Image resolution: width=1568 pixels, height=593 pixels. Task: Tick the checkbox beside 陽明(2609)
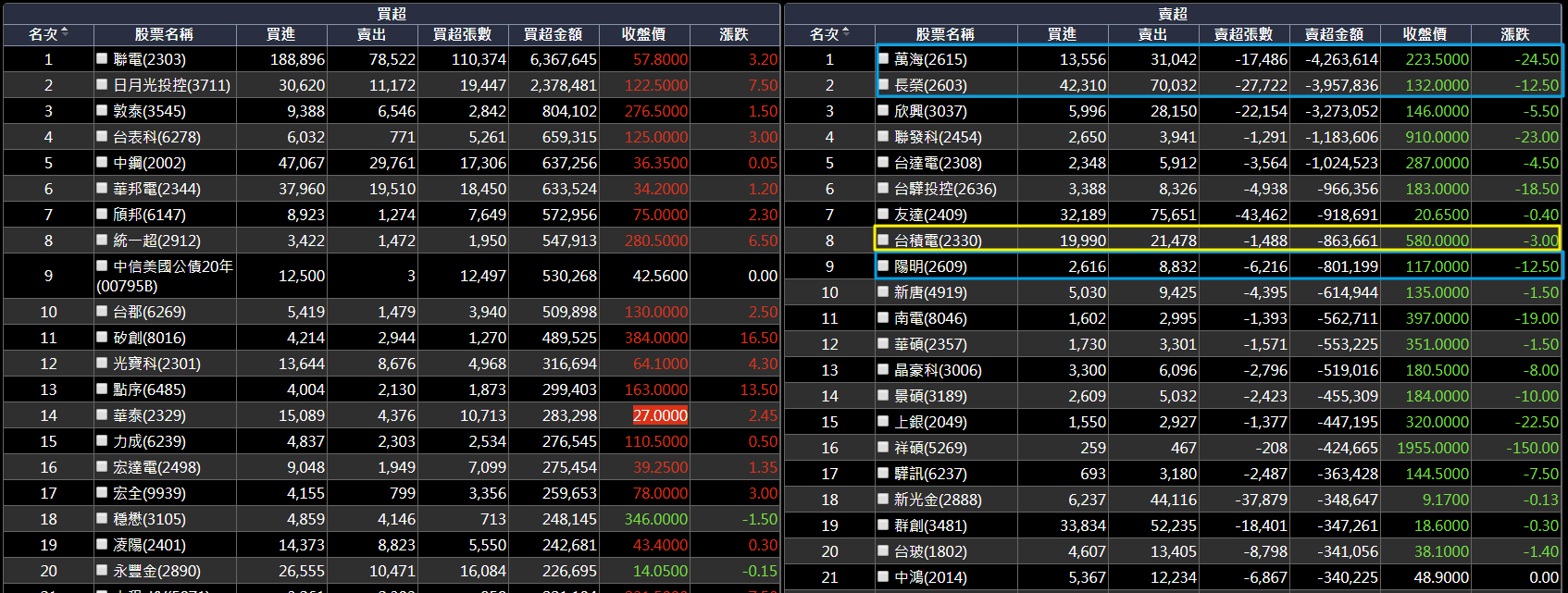[x=883, y=266]
